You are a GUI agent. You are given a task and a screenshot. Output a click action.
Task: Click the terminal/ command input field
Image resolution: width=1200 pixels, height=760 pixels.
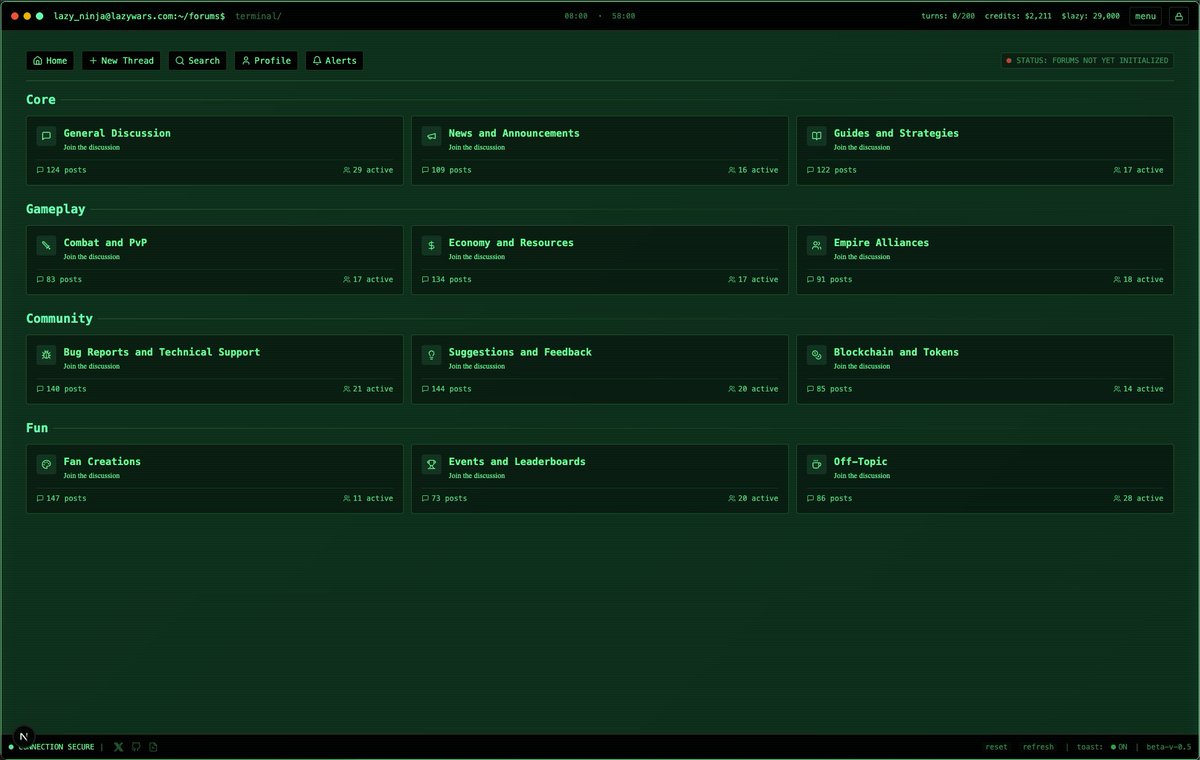coord(258,16)
